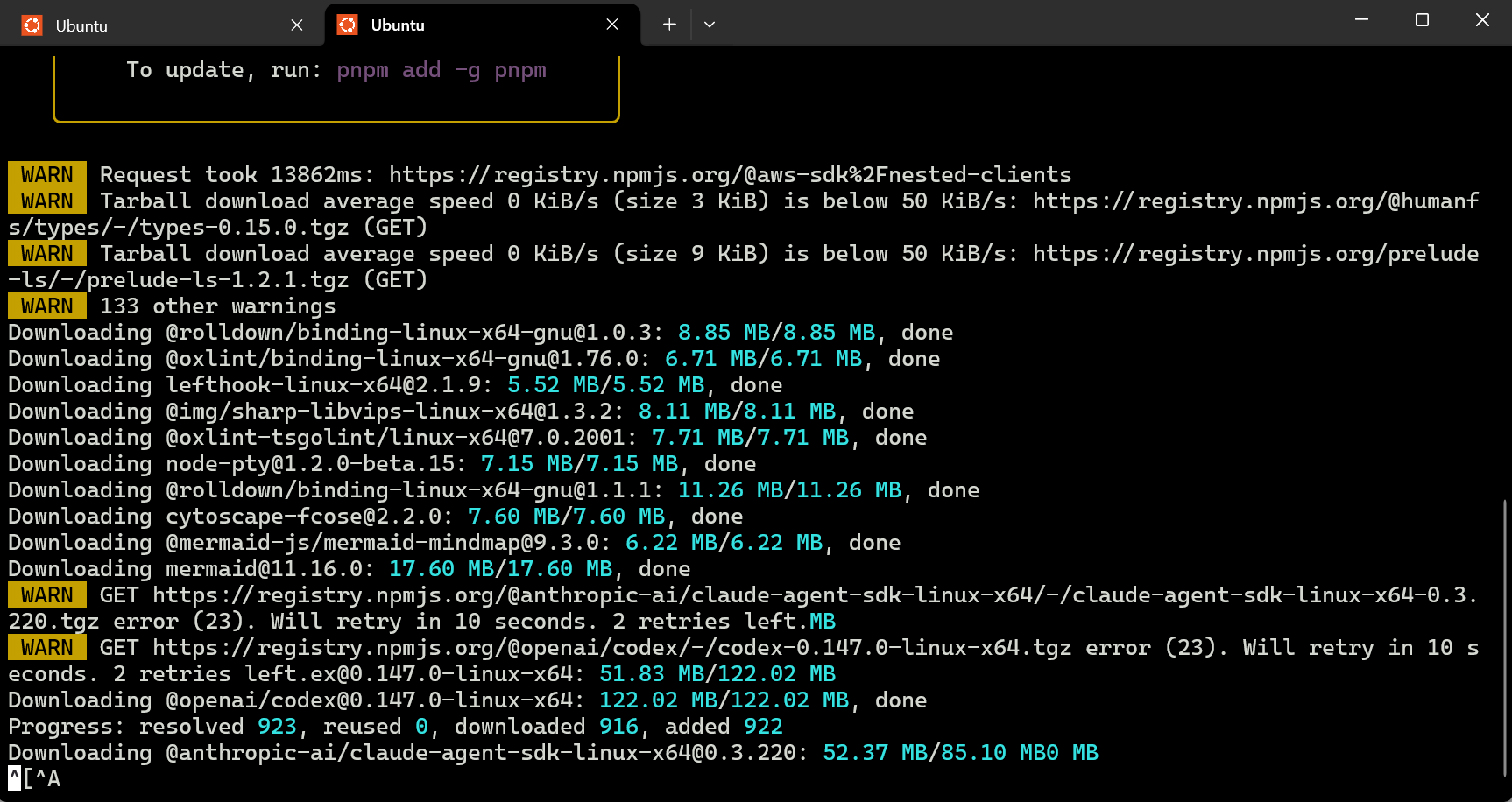Click the "resolved 923" progress text
Image resolution: width=1512 pixels, height=802 pixels.
(218, 727)
